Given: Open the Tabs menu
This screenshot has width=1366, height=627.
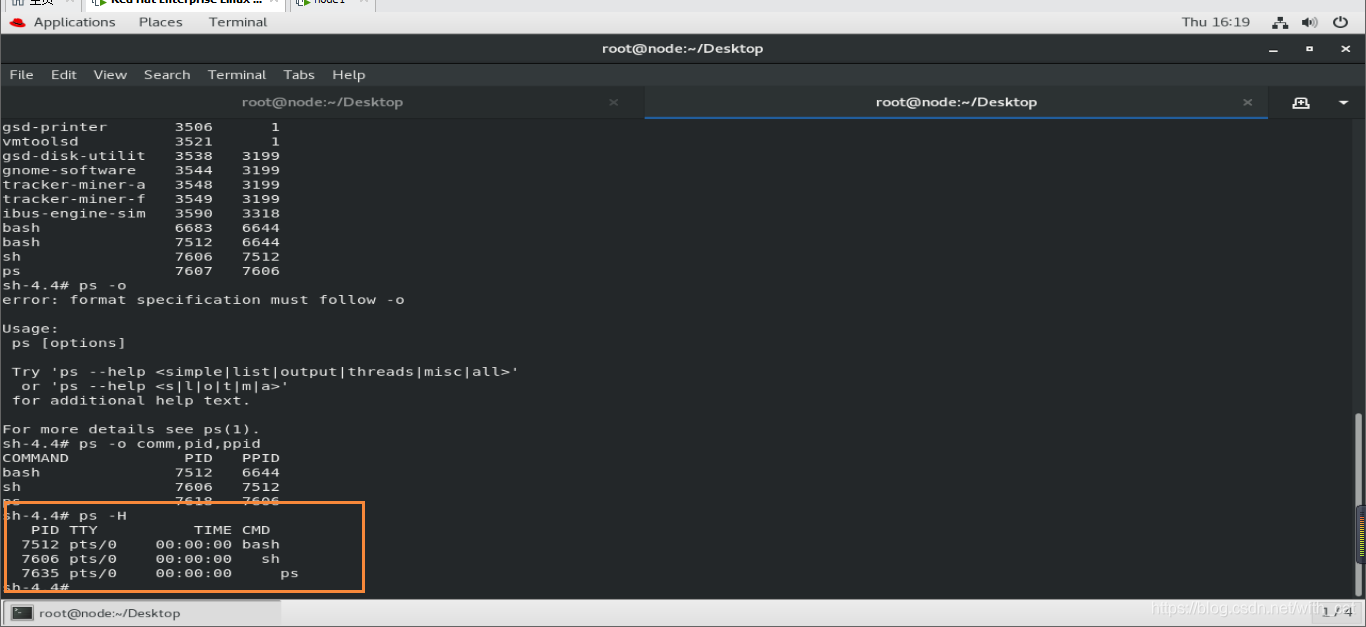Looking at the screenshot, I should (299, 75).
